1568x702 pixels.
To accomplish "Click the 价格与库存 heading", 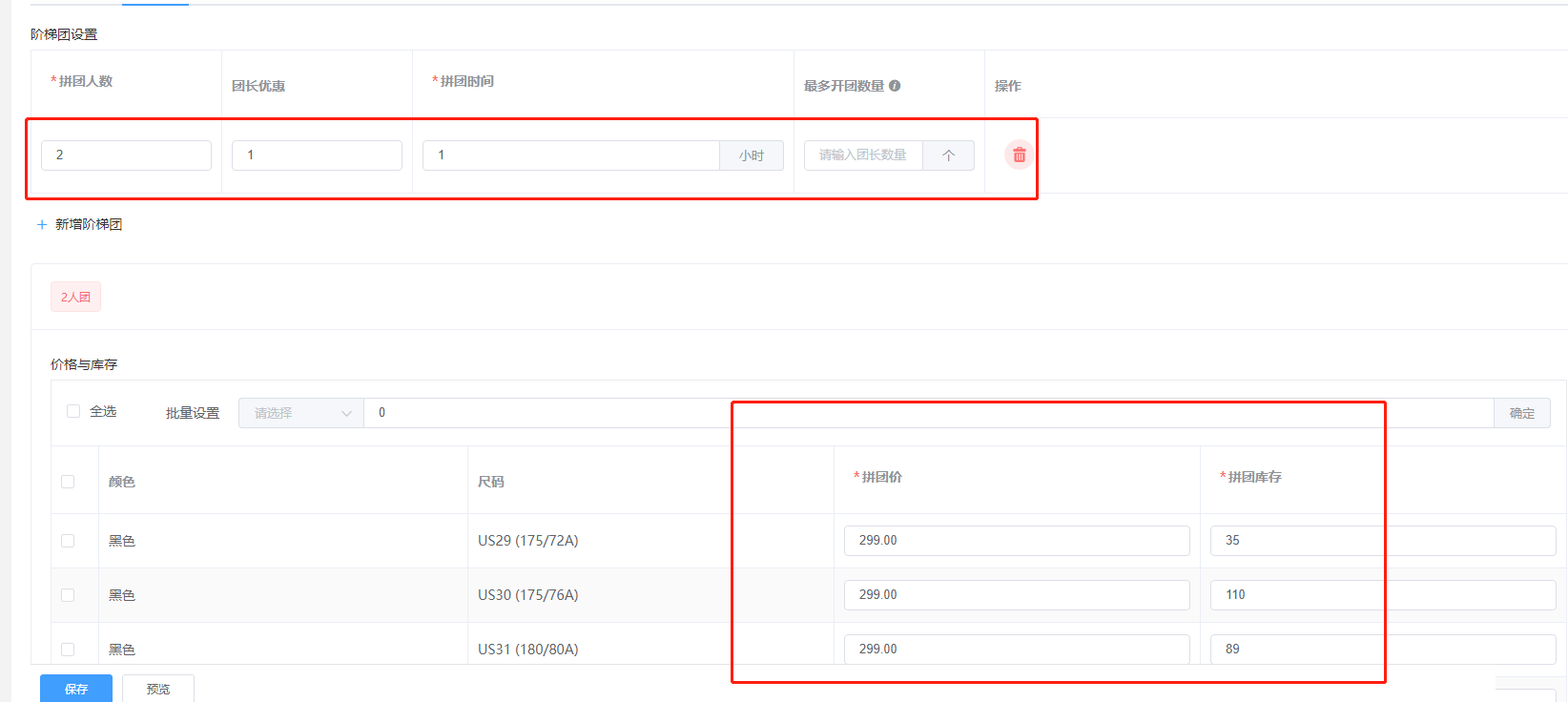I will tap(84, 364).
